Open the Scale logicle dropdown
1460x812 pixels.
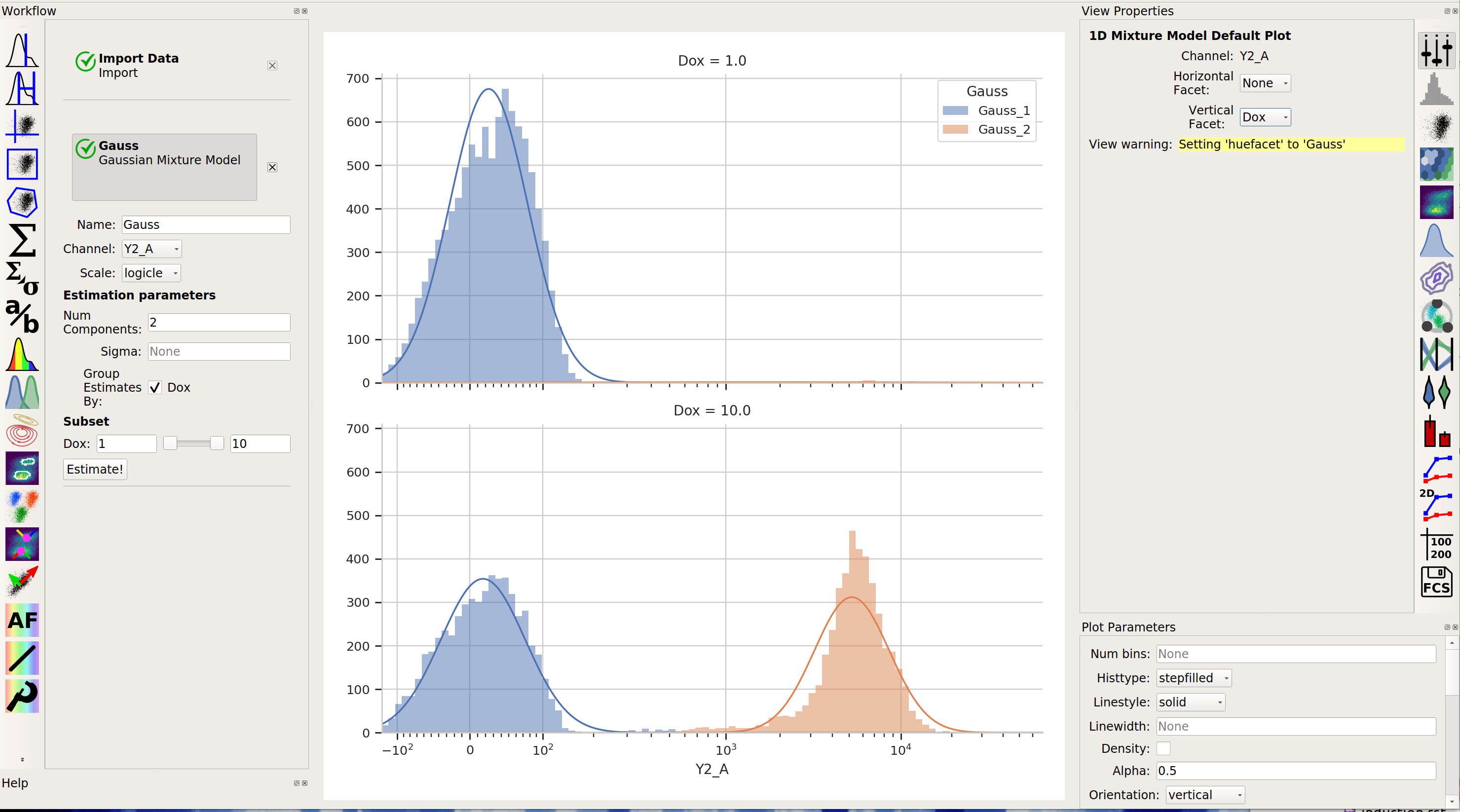coord(151,273)
